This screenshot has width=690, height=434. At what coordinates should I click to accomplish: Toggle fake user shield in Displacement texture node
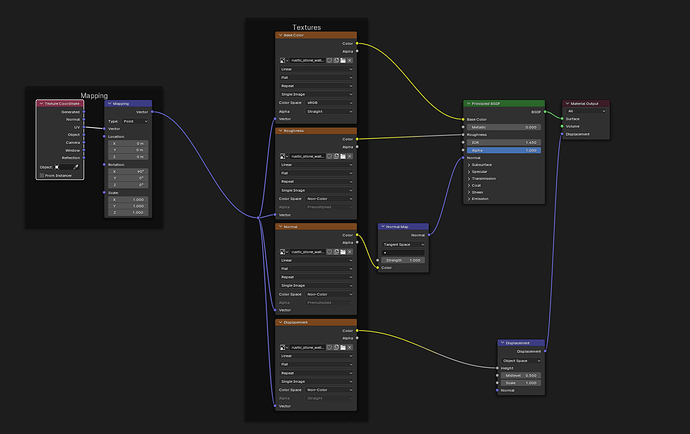[329, 347]
